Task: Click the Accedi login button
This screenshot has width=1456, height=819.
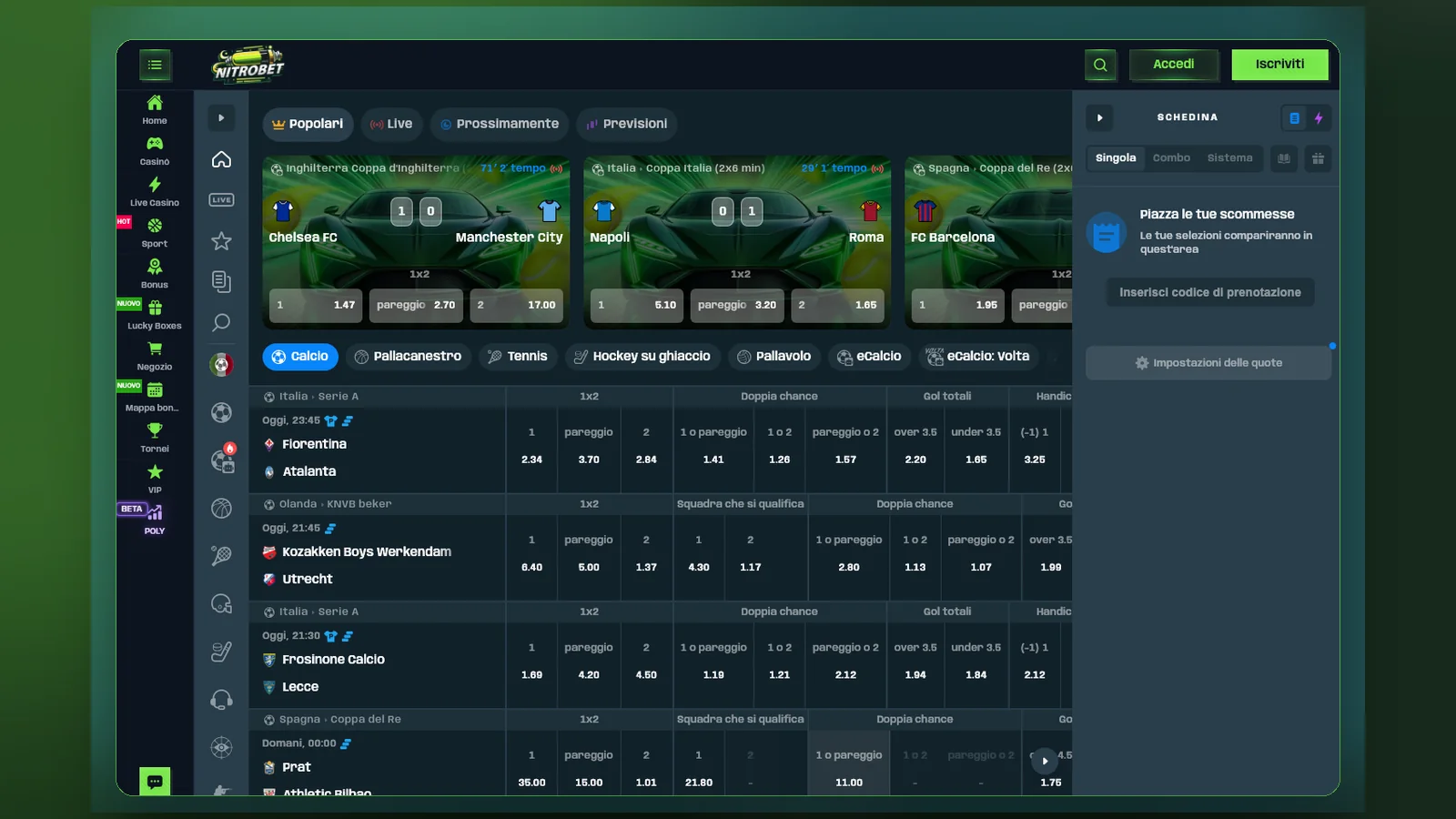Action: tap(1174, 65)
